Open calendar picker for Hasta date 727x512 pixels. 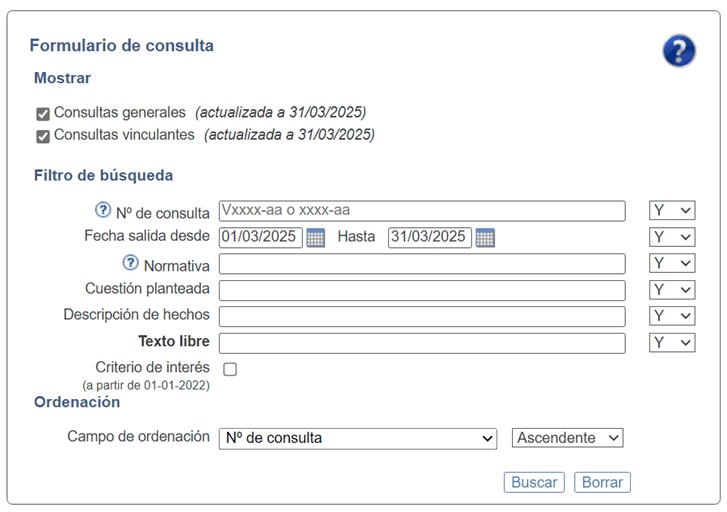[x=485, y=238]
